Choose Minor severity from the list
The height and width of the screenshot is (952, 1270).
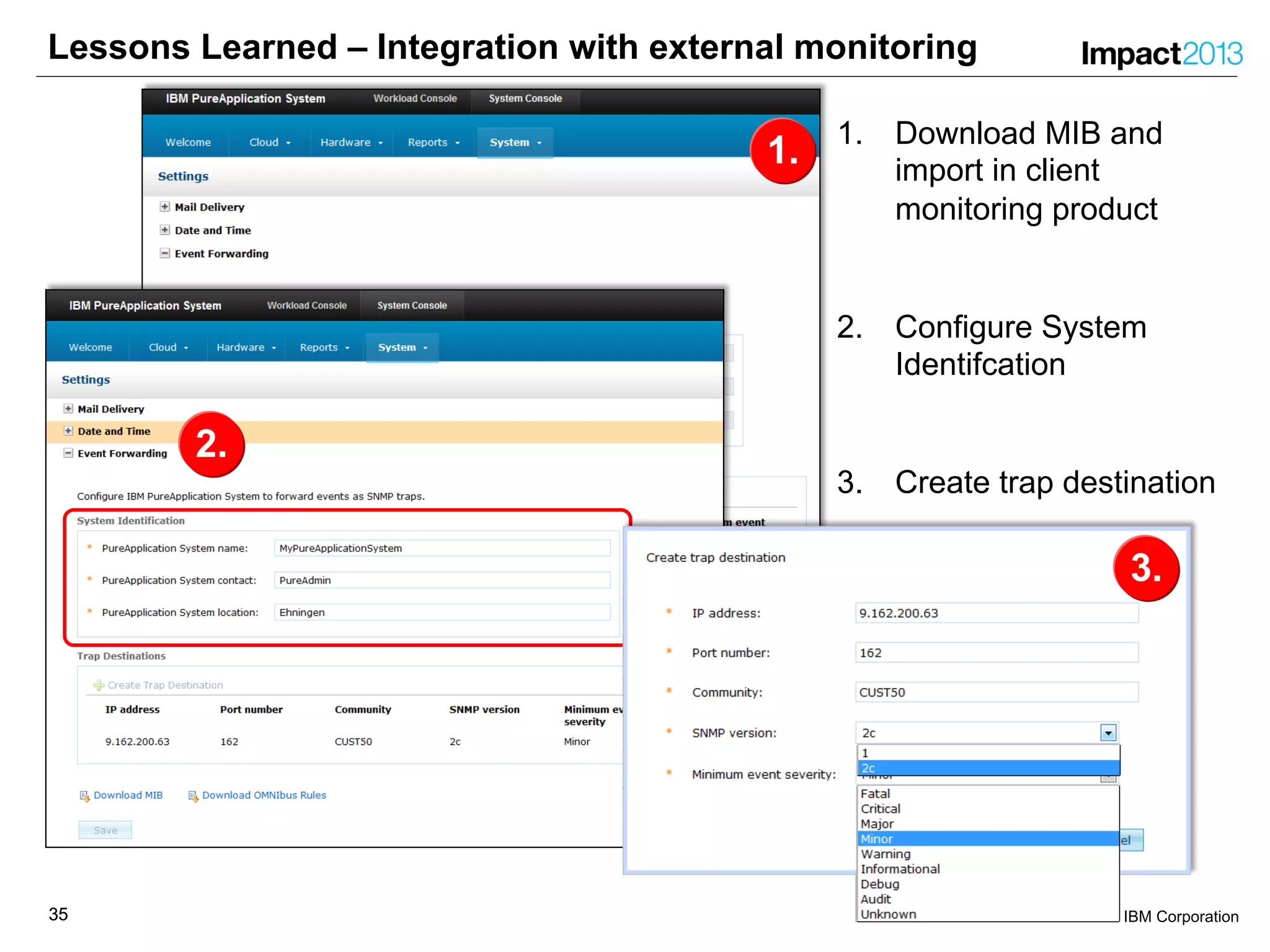coord(988,839)
